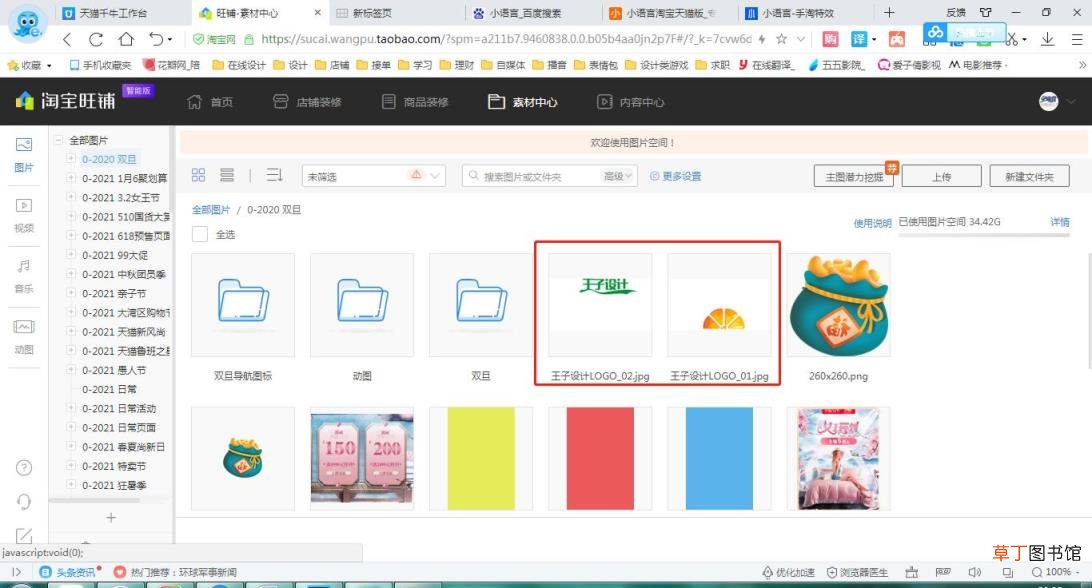Open 更多设置 link

[x=676, y=176]
